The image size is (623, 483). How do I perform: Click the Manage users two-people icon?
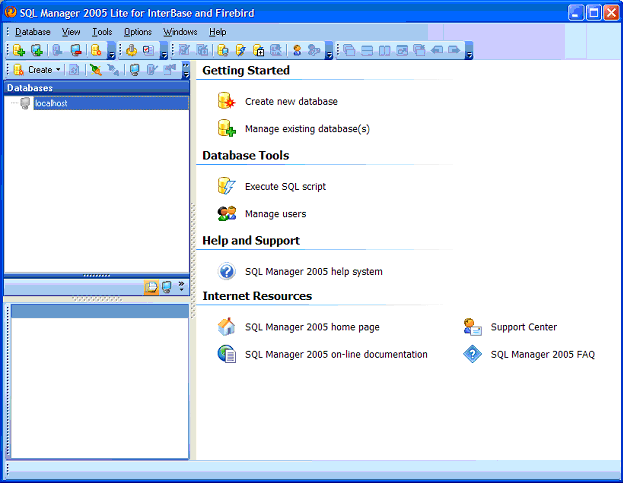[226, 214]
